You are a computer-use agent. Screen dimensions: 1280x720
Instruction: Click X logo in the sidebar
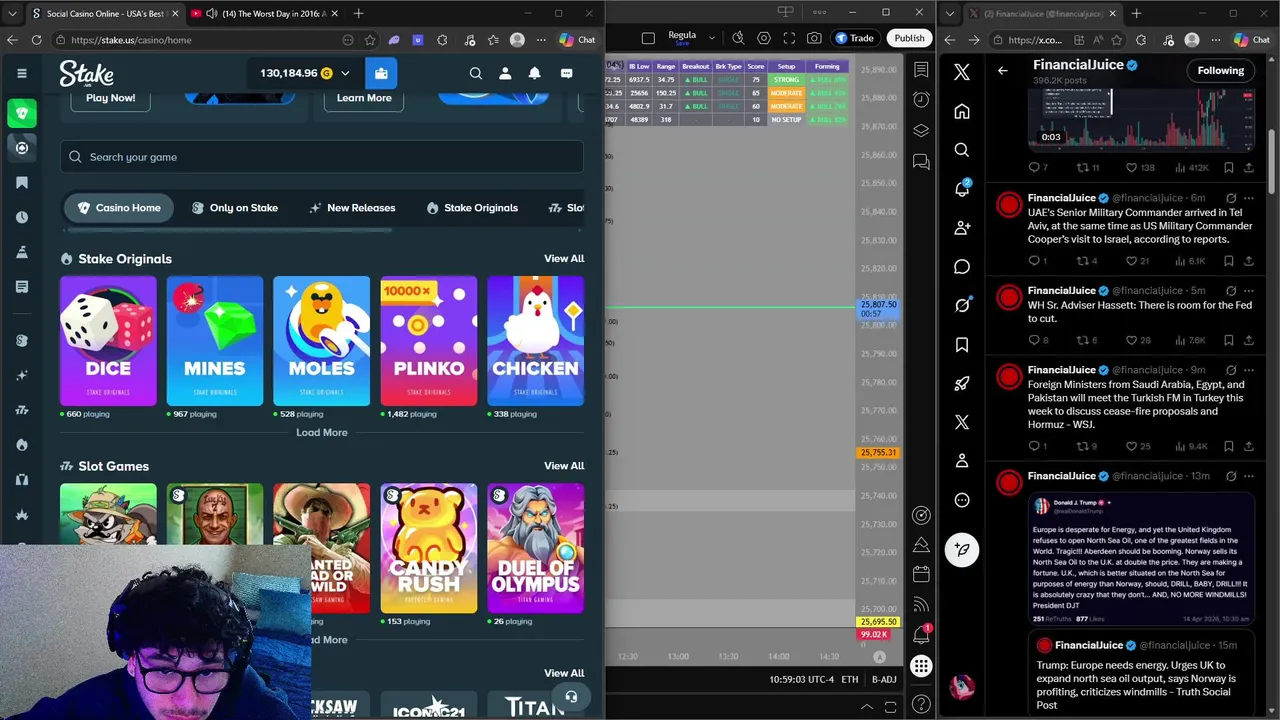pyautogui.click(x=962, y=72)
